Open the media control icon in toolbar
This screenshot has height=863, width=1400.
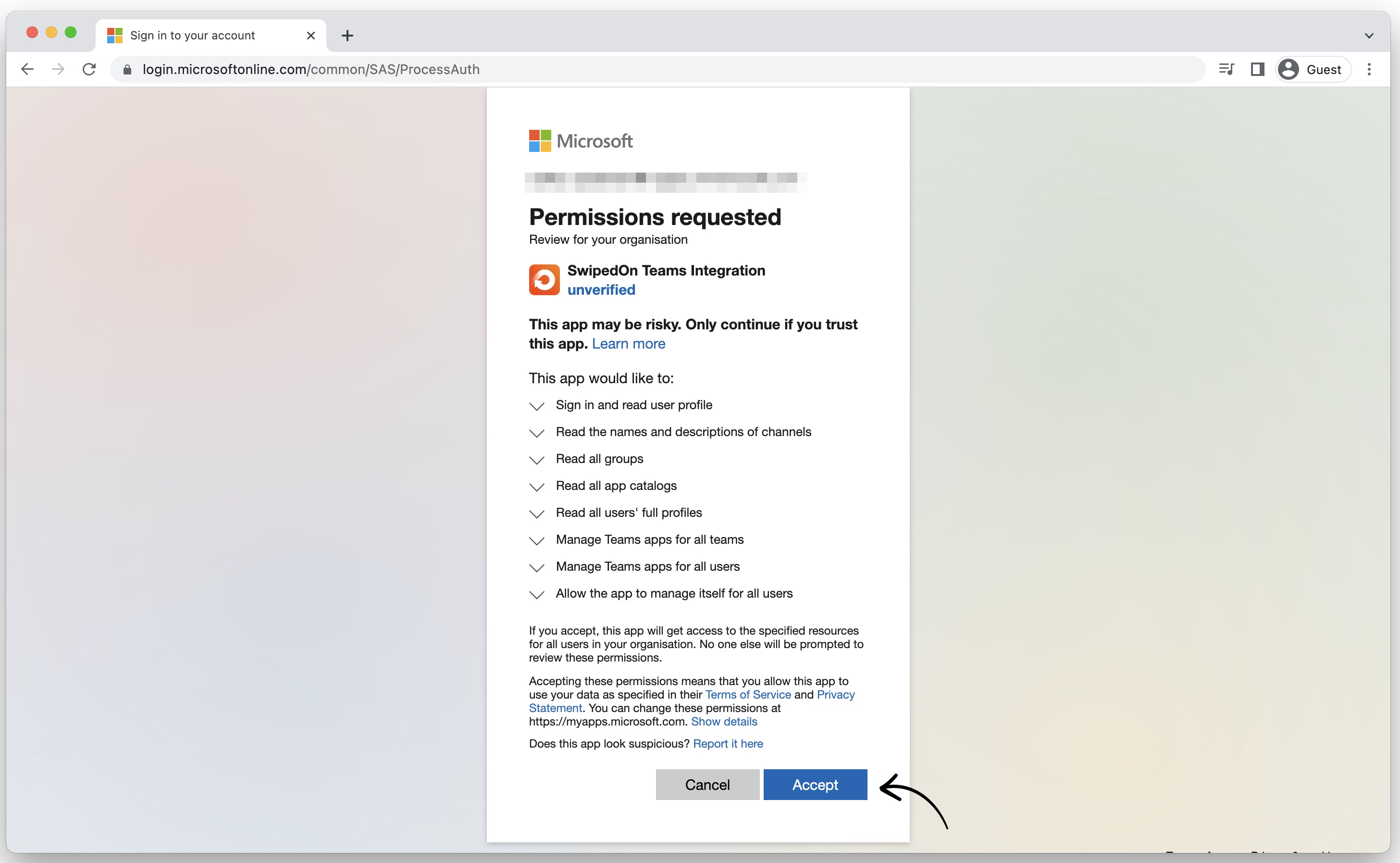pos(1226,69)
